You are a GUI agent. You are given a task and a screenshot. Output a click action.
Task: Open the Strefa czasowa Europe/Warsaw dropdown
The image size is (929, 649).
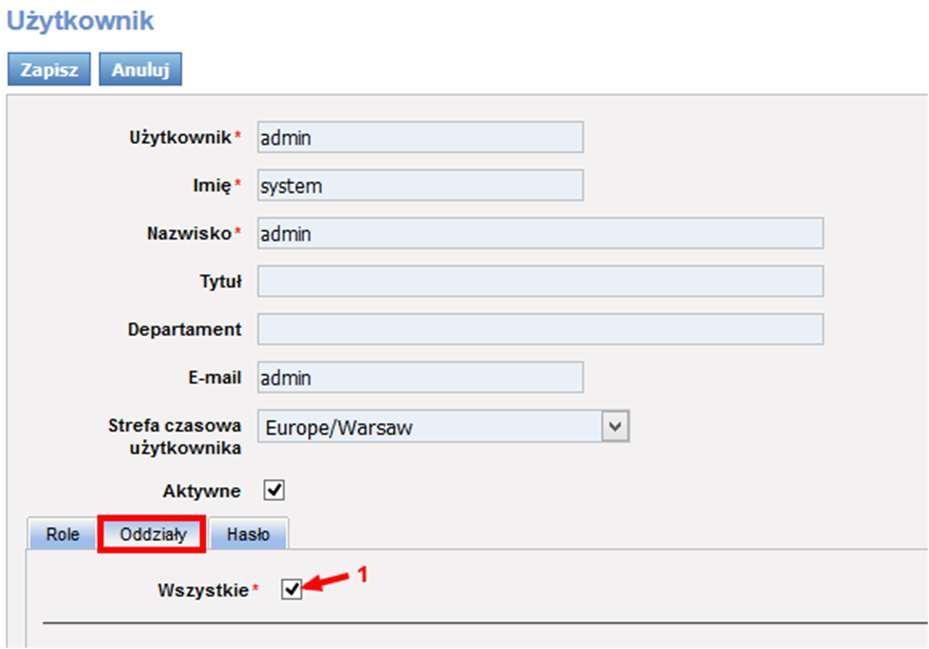coord(443,426)
